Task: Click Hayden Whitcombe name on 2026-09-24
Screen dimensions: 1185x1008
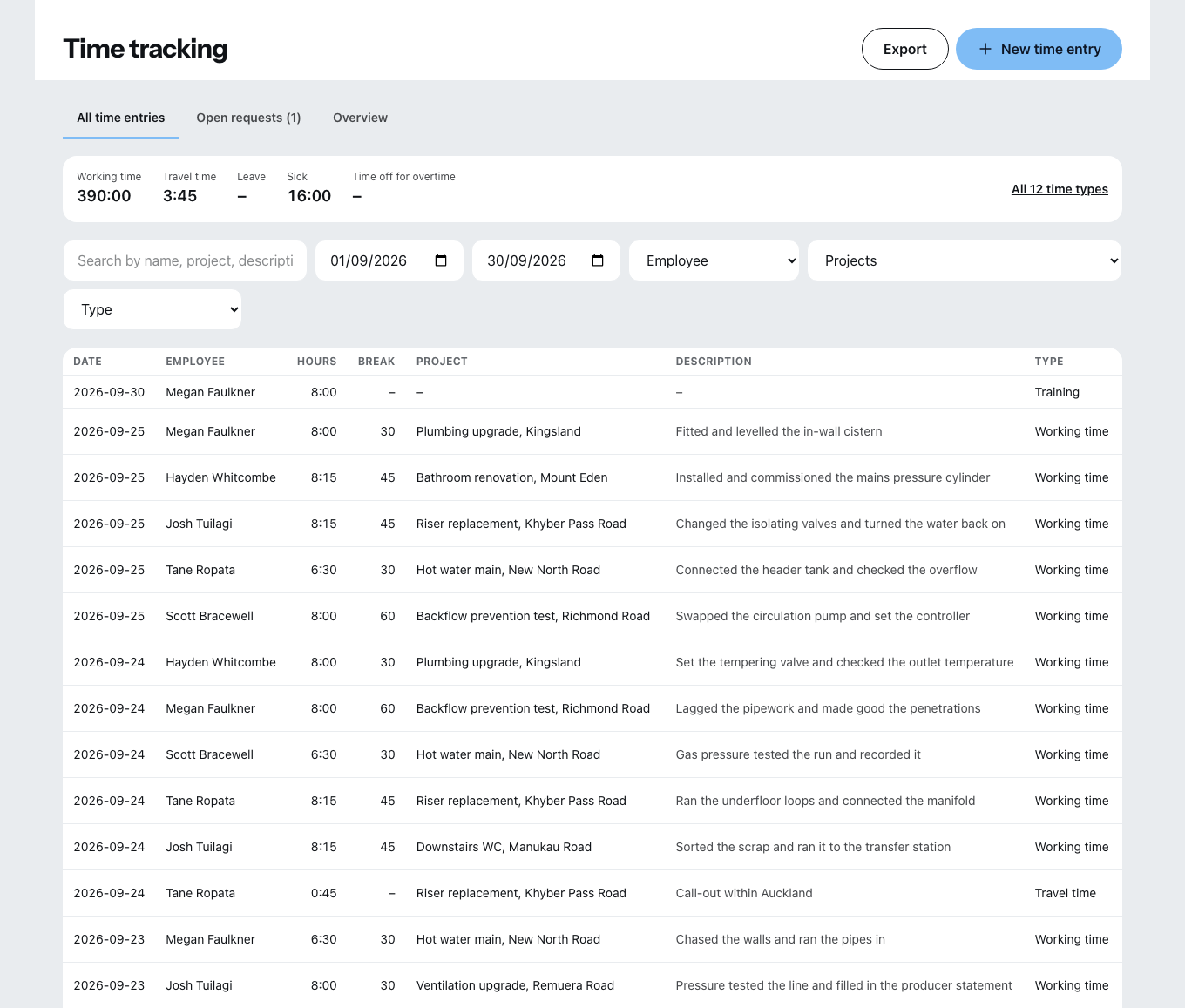Action: pyautogui.click(x=220, y=662)
